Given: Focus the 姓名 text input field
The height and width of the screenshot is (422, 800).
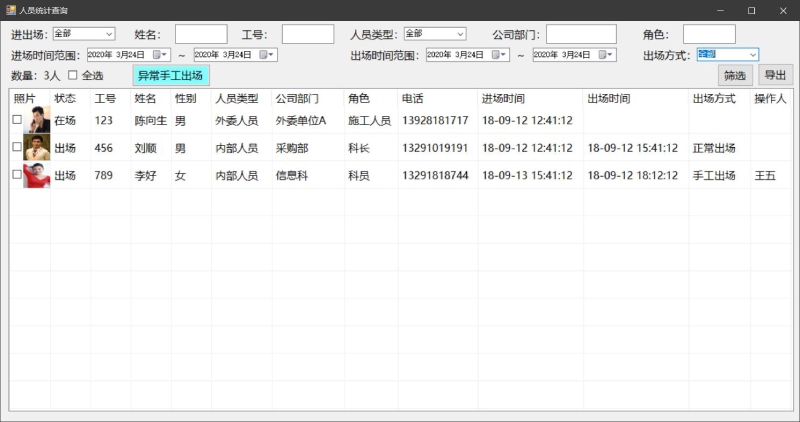Looking at the screenshot, I should click(x=201, y=35).
